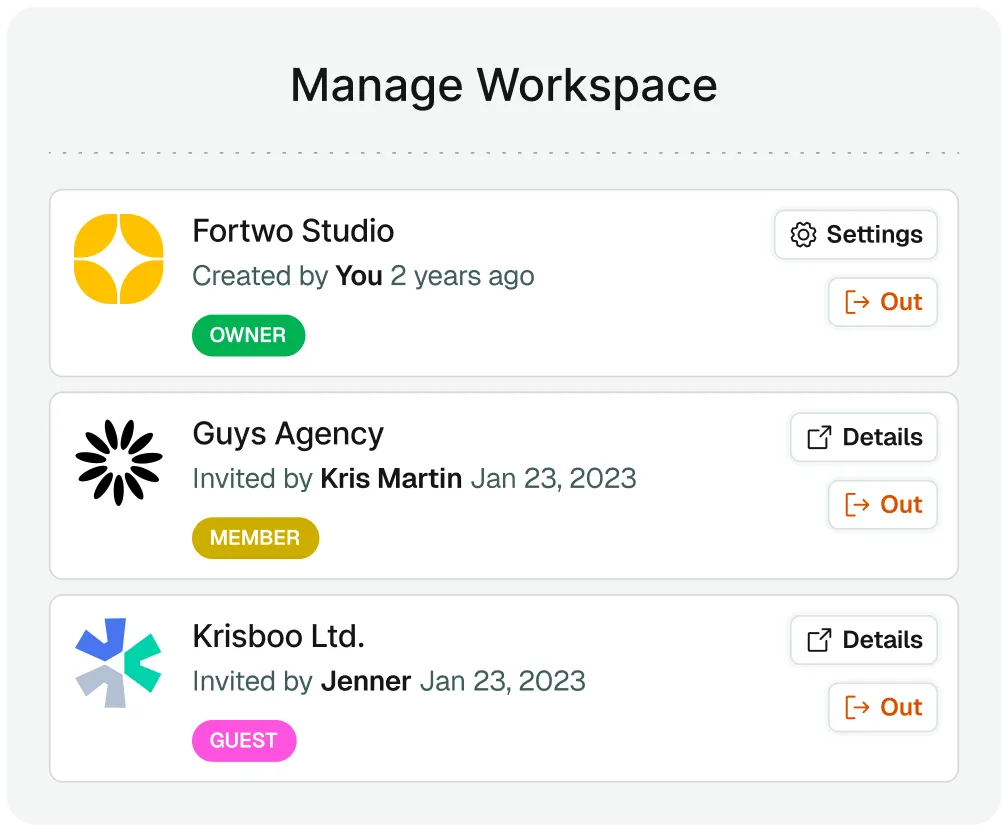This screenshot has height=825, width=1008.
Task: Click the pink GUEST badge
Action: coord(244,740)
